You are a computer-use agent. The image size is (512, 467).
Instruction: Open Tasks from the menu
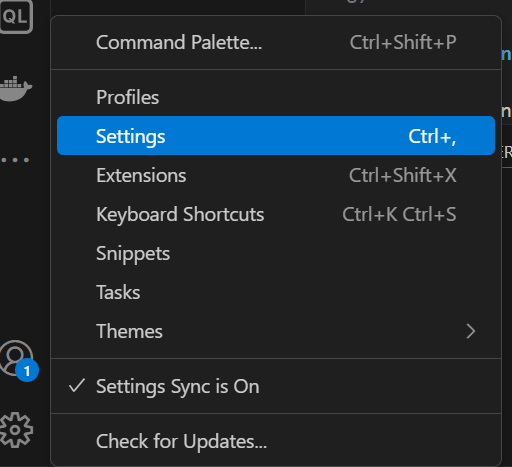pyautogui.click(x=276, y=292)
